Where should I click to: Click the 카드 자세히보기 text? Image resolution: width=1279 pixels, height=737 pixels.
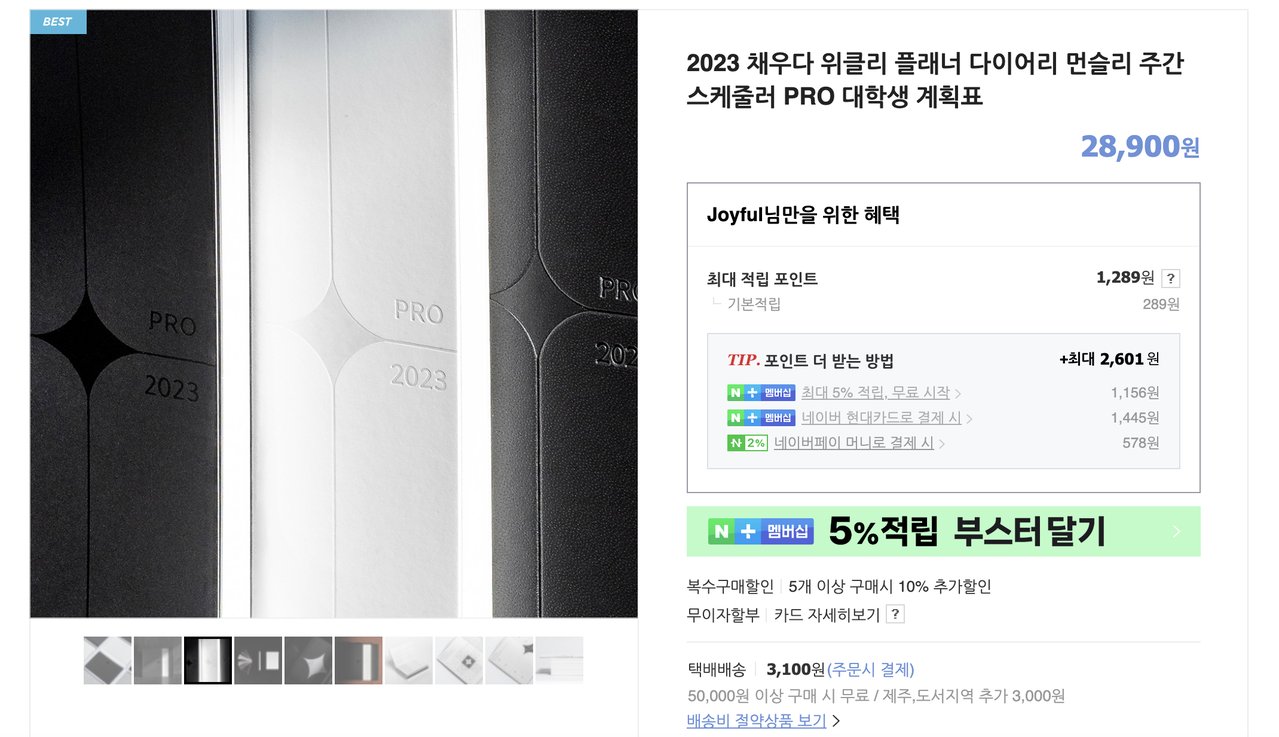(x=827, y=614)
